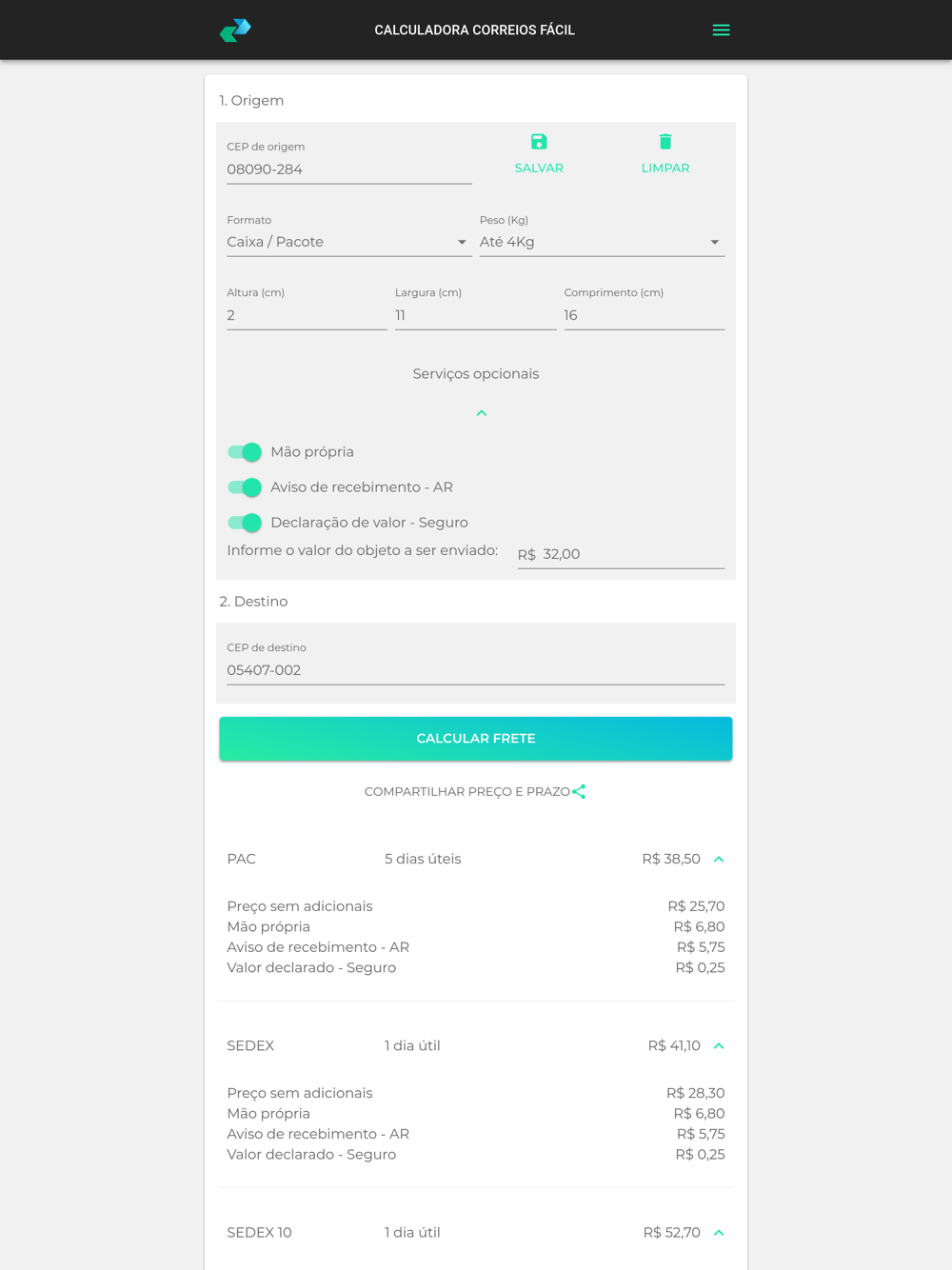Open the Formato dropdown Caixa / Pacote

pyautogui.click(x=349, y=242)
